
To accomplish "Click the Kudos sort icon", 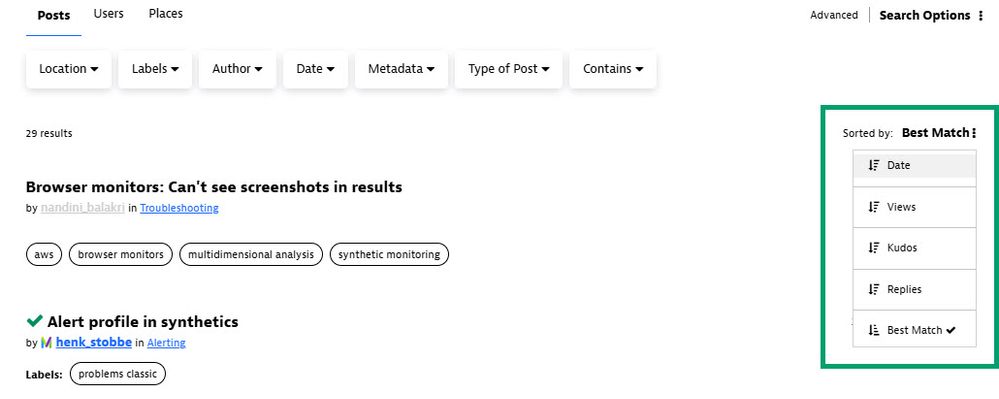I will click(x=873, y=248).
